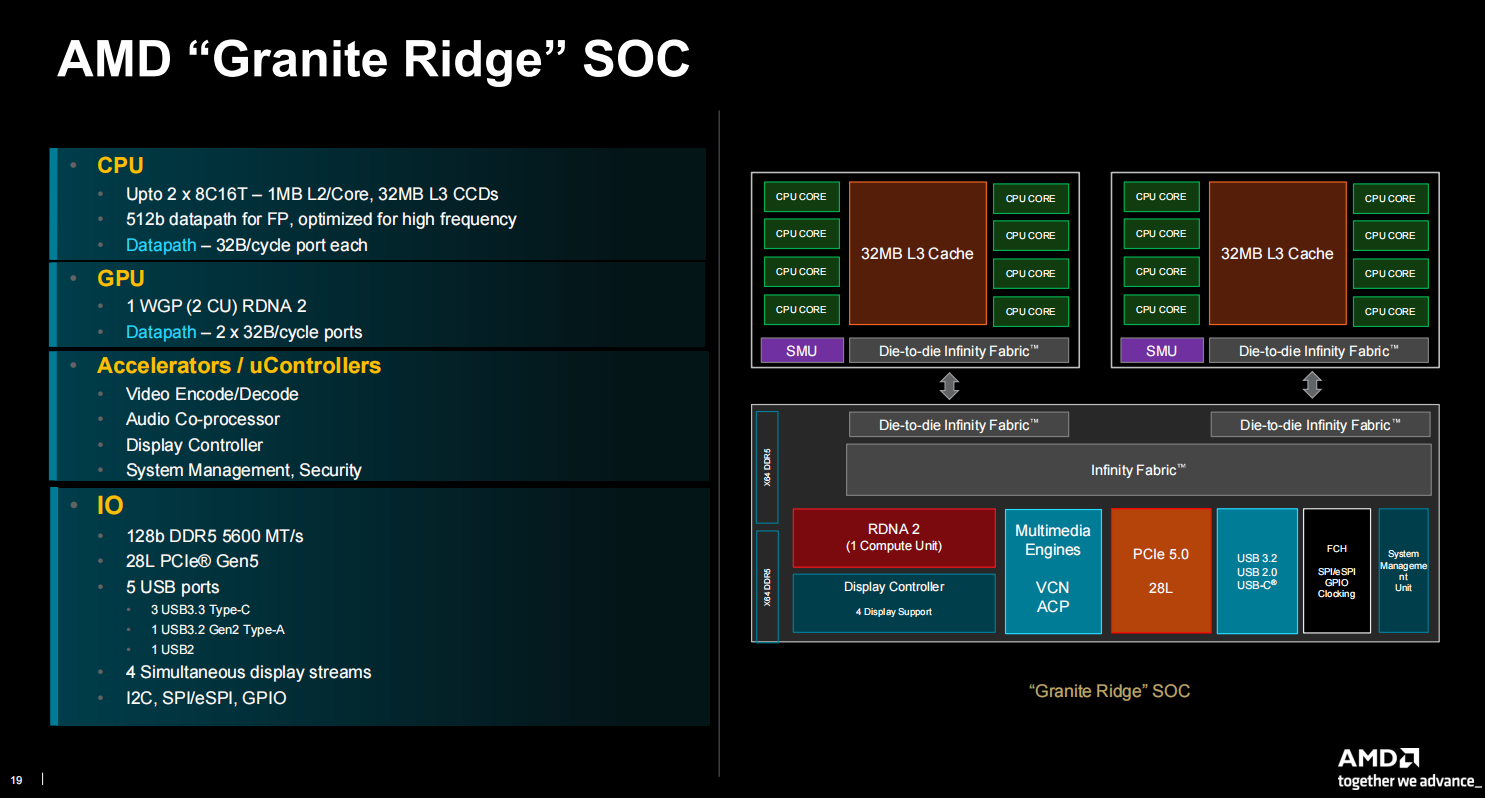This screenshot has width=1485, height=798.
Task: Select the Multimedia Engines VCN ACP block
Action: (x=1052, y=571)
